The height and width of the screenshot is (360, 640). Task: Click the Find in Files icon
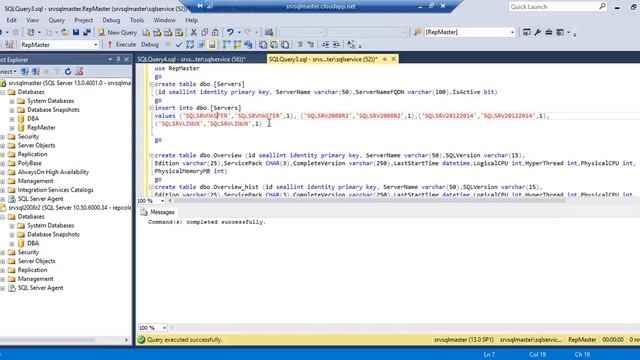tap(417, 32)
